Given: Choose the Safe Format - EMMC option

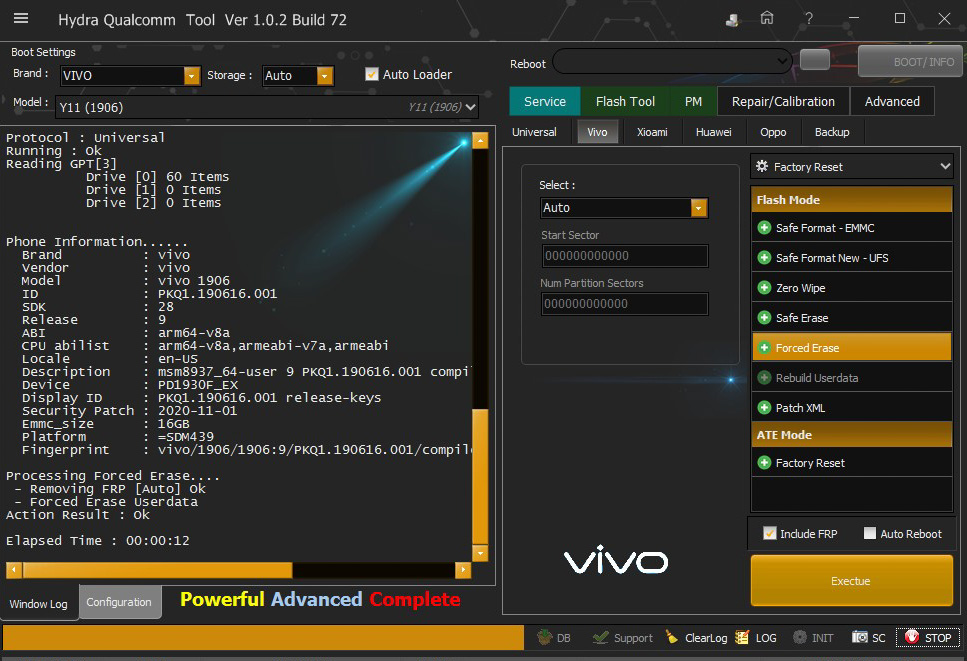Looking at the screenshot, I should pyautogui.click(x=824, y=228).
